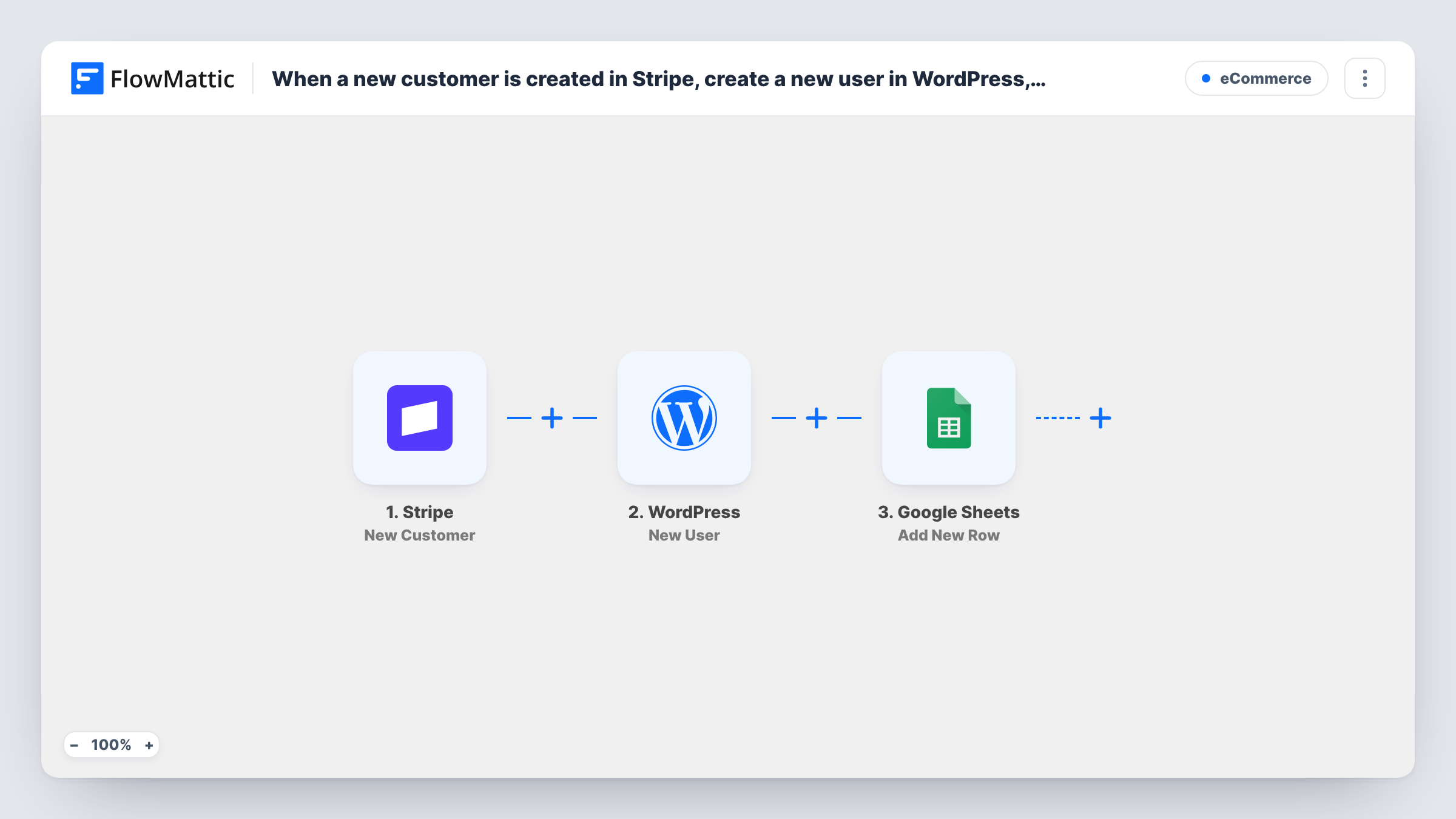1456x819 pixels.
Task: Add a new step after Google Sheets
Action: pos(1100,418)
